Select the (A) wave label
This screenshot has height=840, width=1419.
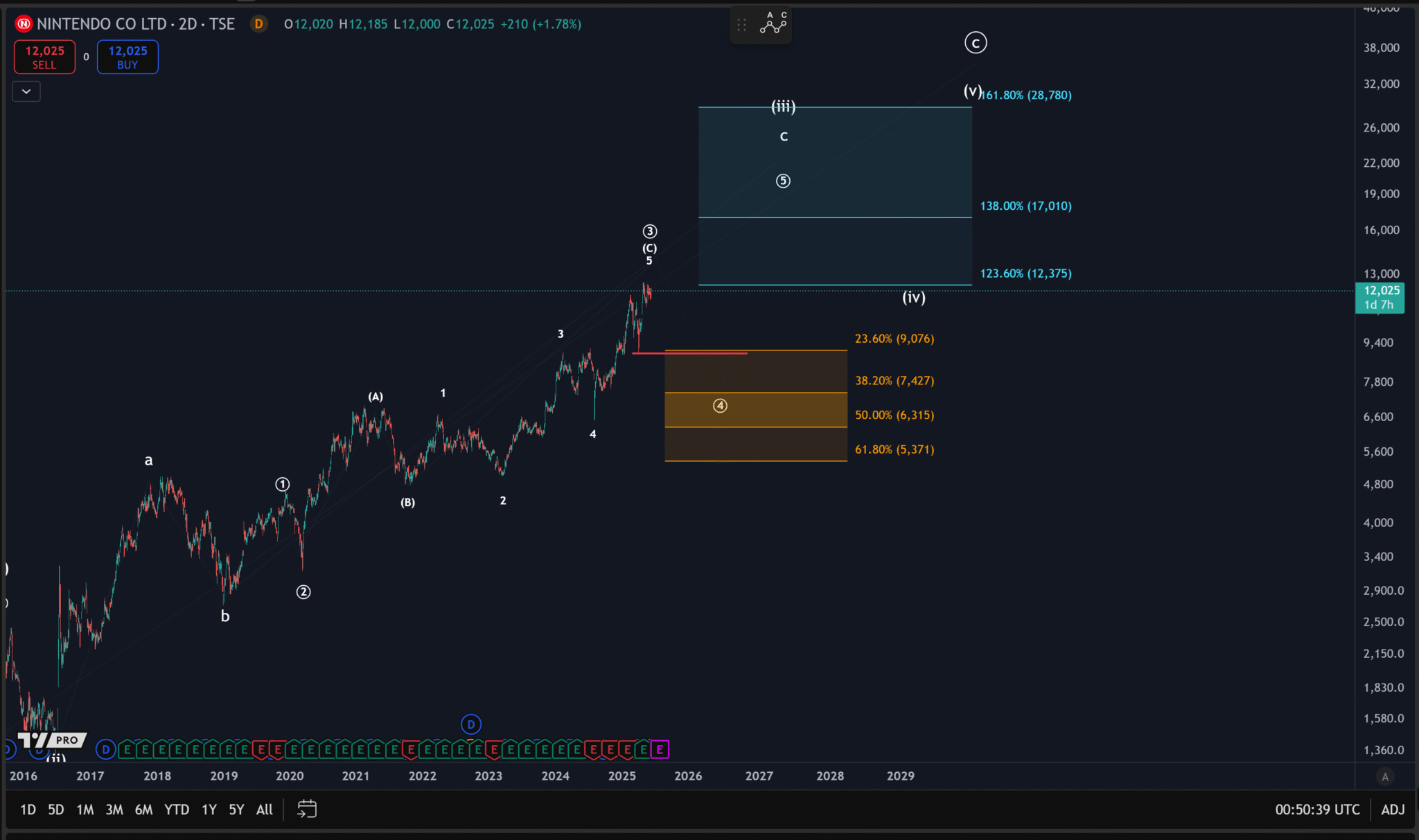[x=376, y=397]
